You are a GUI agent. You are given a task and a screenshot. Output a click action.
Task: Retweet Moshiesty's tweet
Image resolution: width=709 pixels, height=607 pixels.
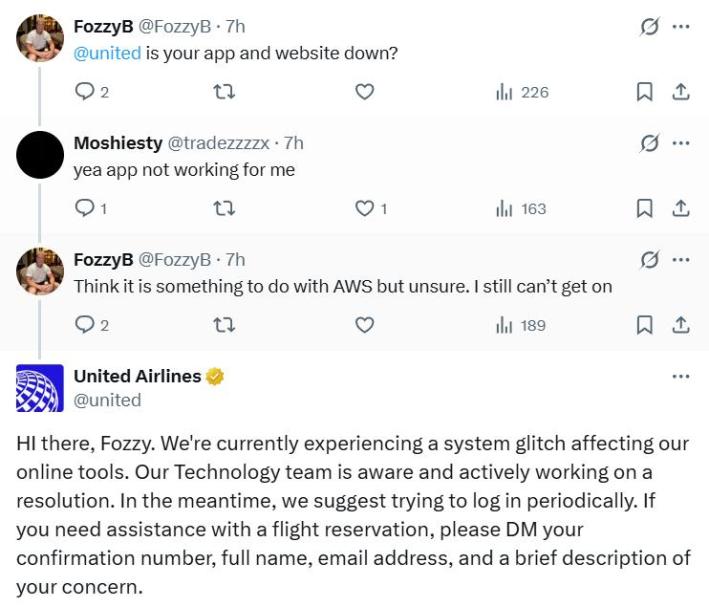tap(224, 208)
